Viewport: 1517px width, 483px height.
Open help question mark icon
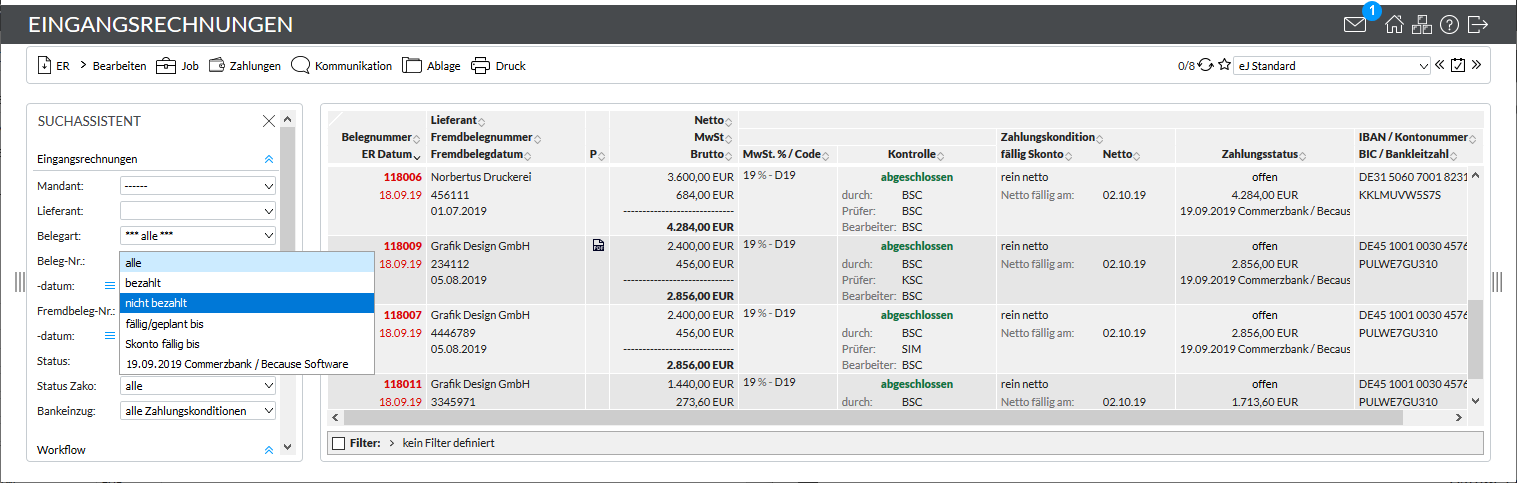[x=1449, y=25]
